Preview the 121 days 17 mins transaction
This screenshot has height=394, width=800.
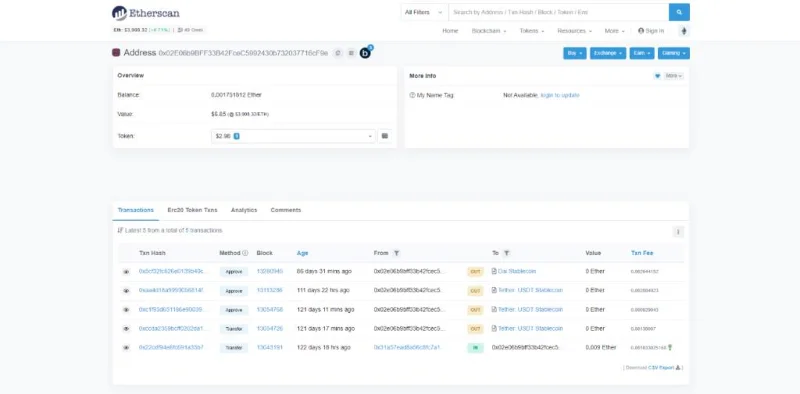[126, 329]
